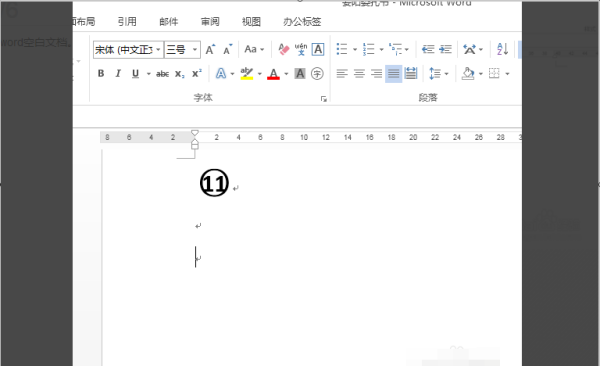The height and width of the screenshot is (366, 600).
Task: Sort paragraphs A to Z
Action: [502, 49]
